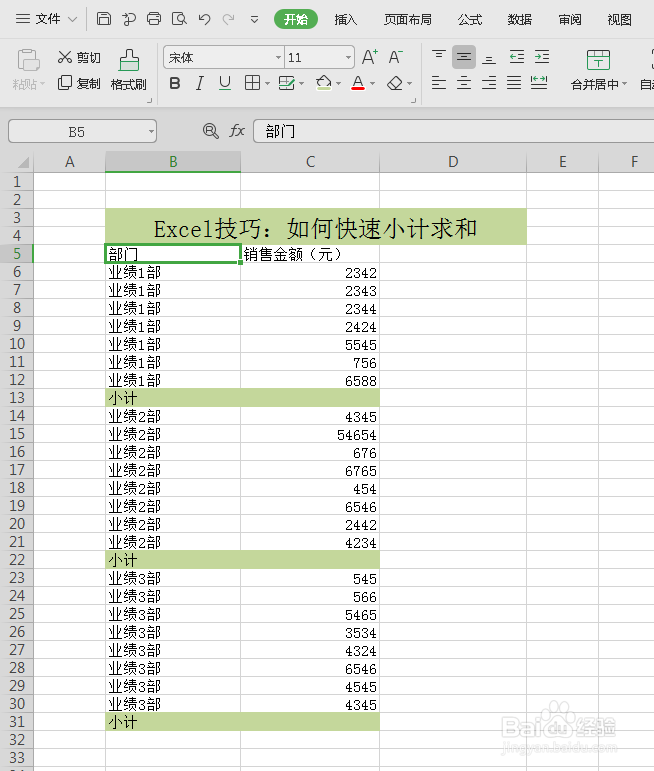The width and height of the screenshot is (654, 771).
Task: Select the Format Painter (格式刷)
Action: coord(129,70)
